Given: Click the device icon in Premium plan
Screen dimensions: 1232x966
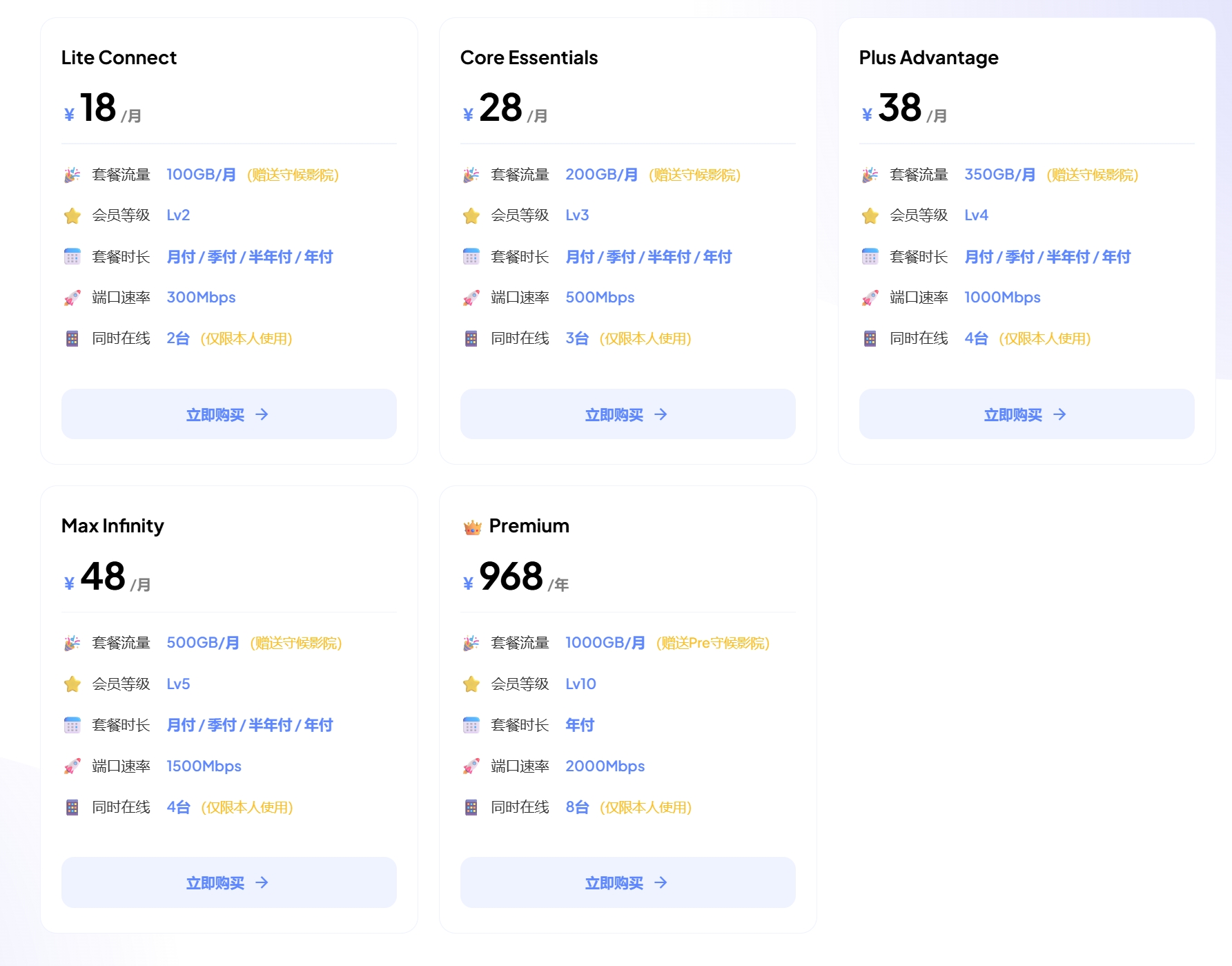Looking at the screenshot, I should pos(471,807).
